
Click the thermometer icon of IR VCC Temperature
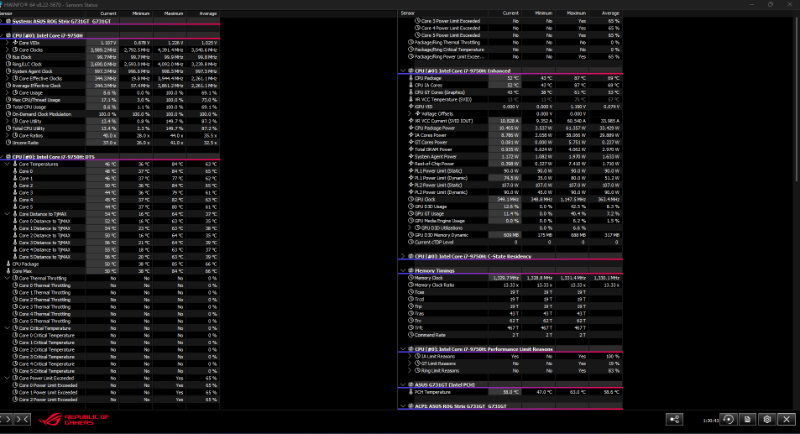(411, 99)
